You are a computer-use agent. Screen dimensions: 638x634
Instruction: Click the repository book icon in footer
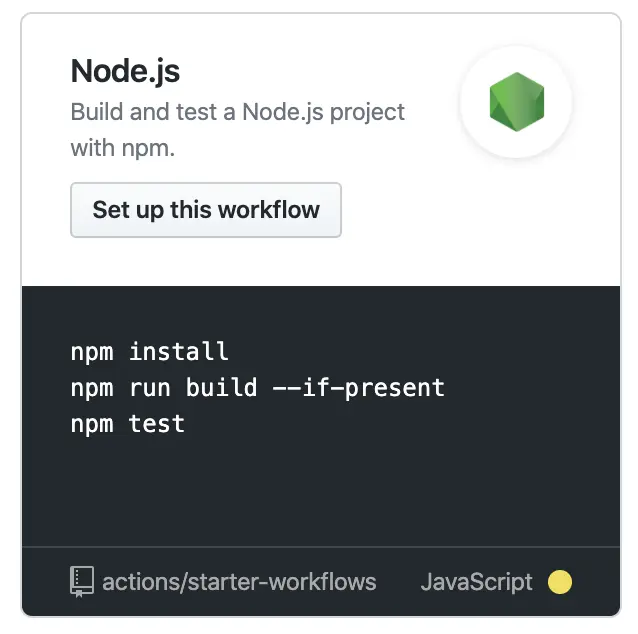tap(82, 582)
